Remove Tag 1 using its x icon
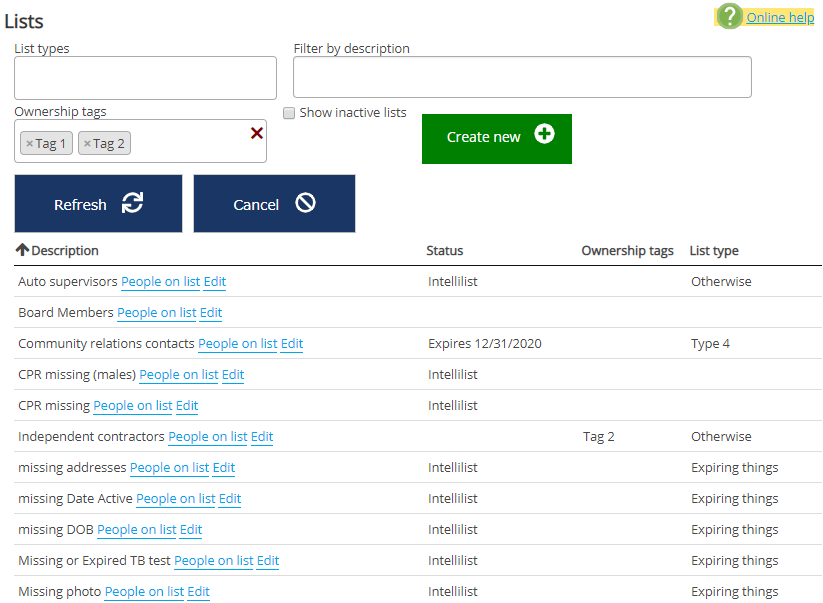 pyautogui.click(x=29, y=144)
